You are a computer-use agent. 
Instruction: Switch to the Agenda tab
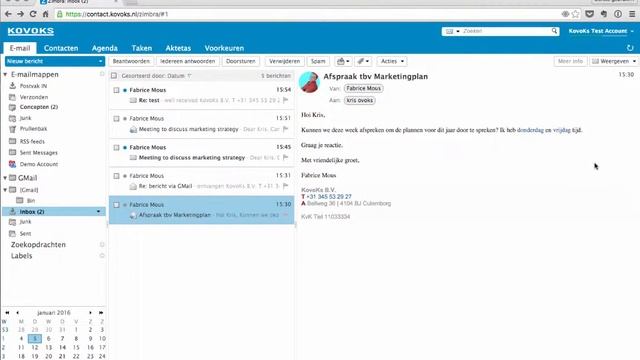104,48
